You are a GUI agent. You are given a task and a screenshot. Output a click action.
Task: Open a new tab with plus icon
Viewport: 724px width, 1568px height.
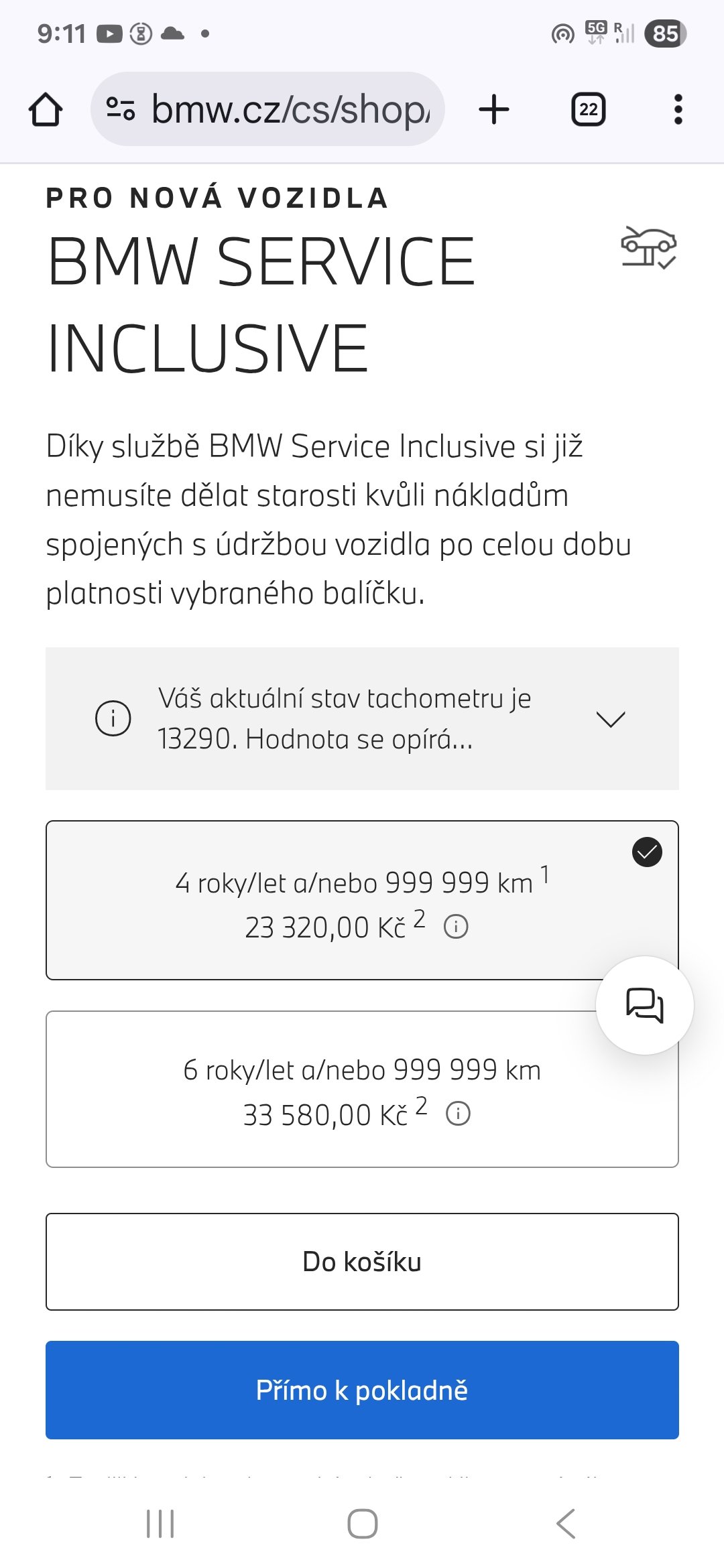[494, 109]
